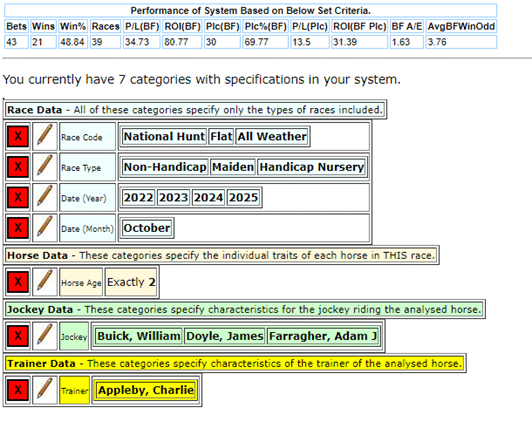Click the Bets value 43
Image resolution: width=532 pixels, height=421 pixels.
click(x=16, y=42)
